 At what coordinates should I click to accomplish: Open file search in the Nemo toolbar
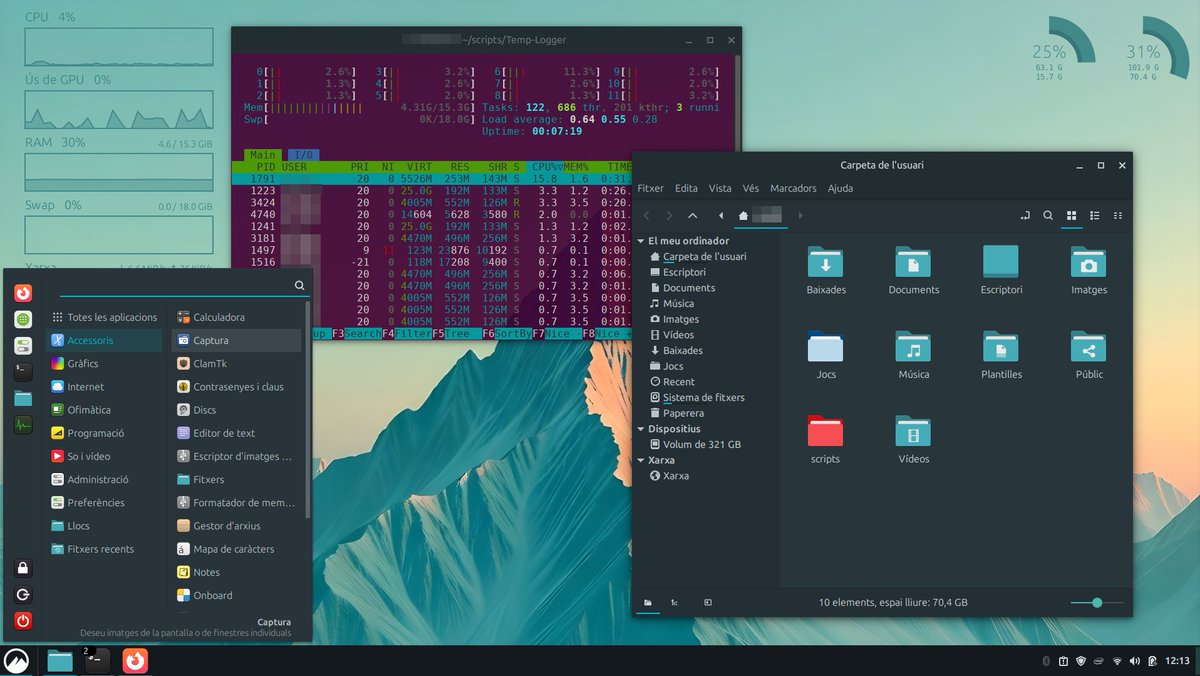pos(1047,215)
